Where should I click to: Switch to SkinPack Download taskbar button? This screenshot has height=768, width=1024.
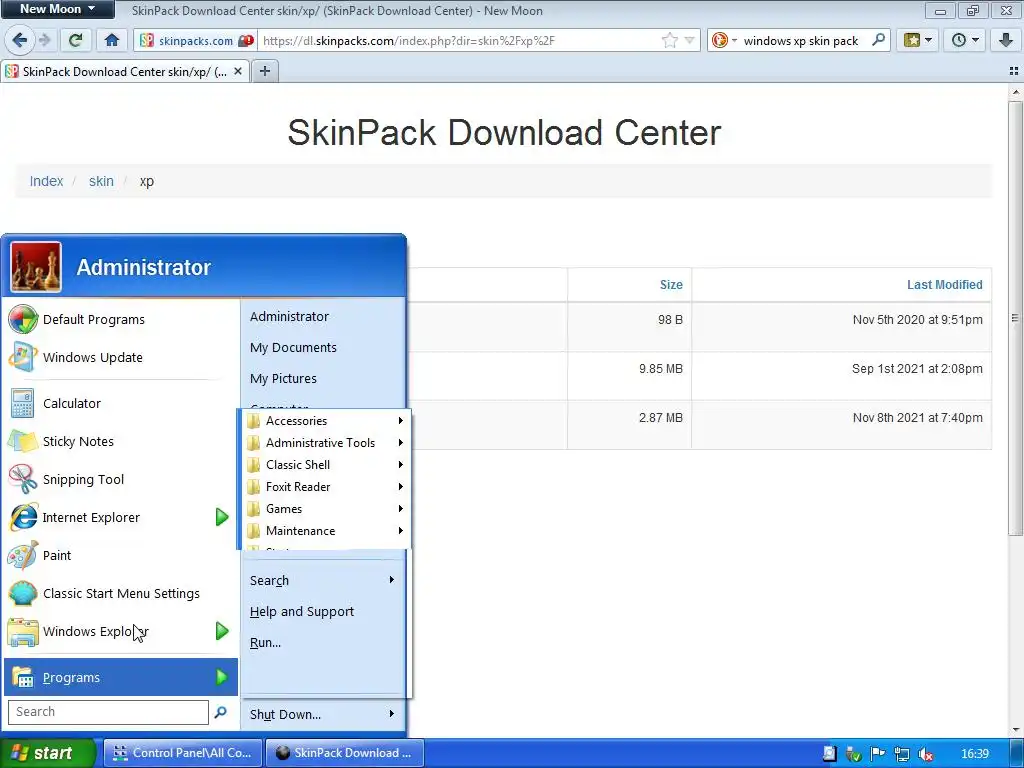[345, 753]
